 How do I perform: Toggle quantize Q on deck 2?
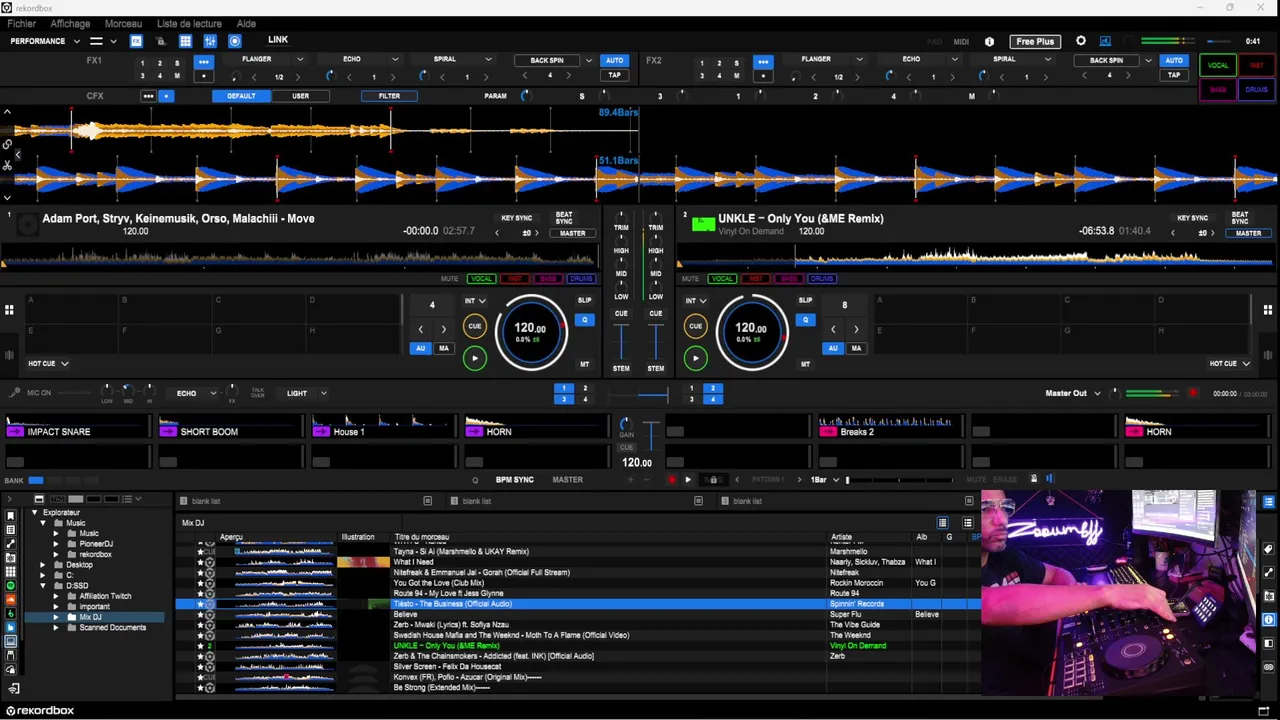(805, 320)
